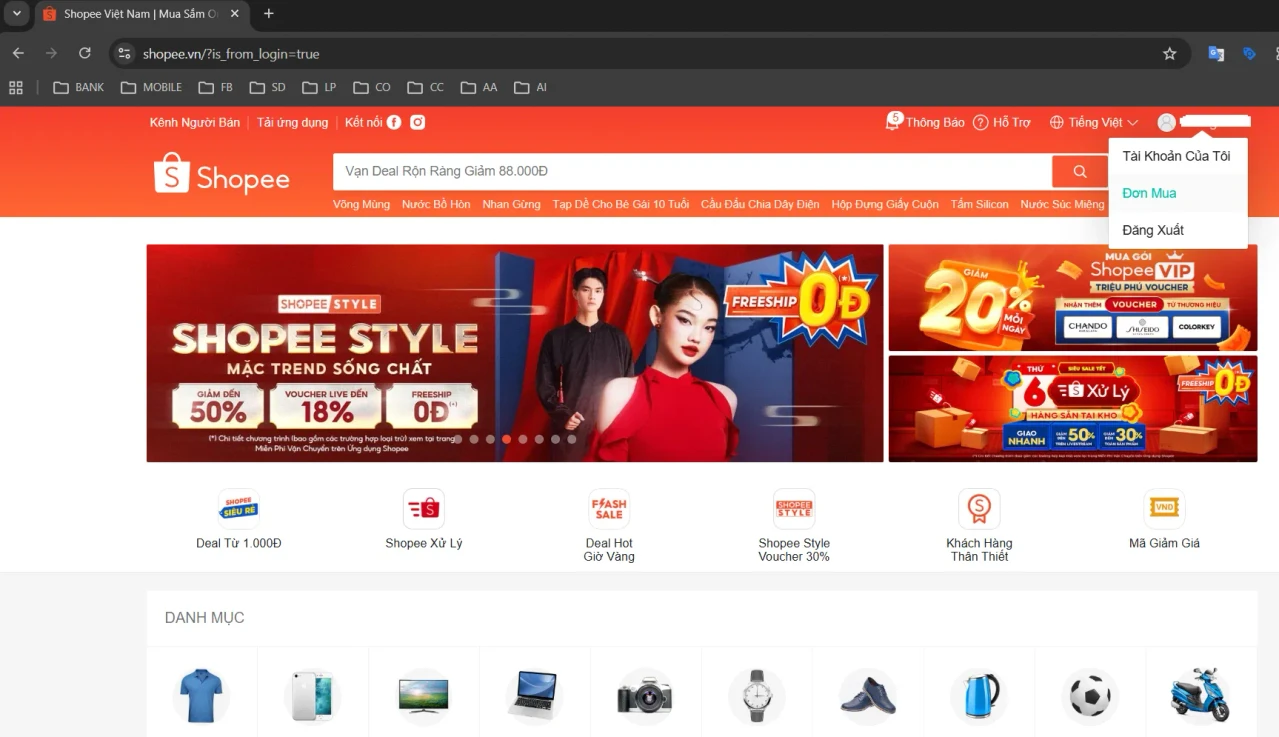Viewport: 1279px width, 737px height.
Task: Open Khách Hàng Thân Thiết icon
Action: (979, 509)
